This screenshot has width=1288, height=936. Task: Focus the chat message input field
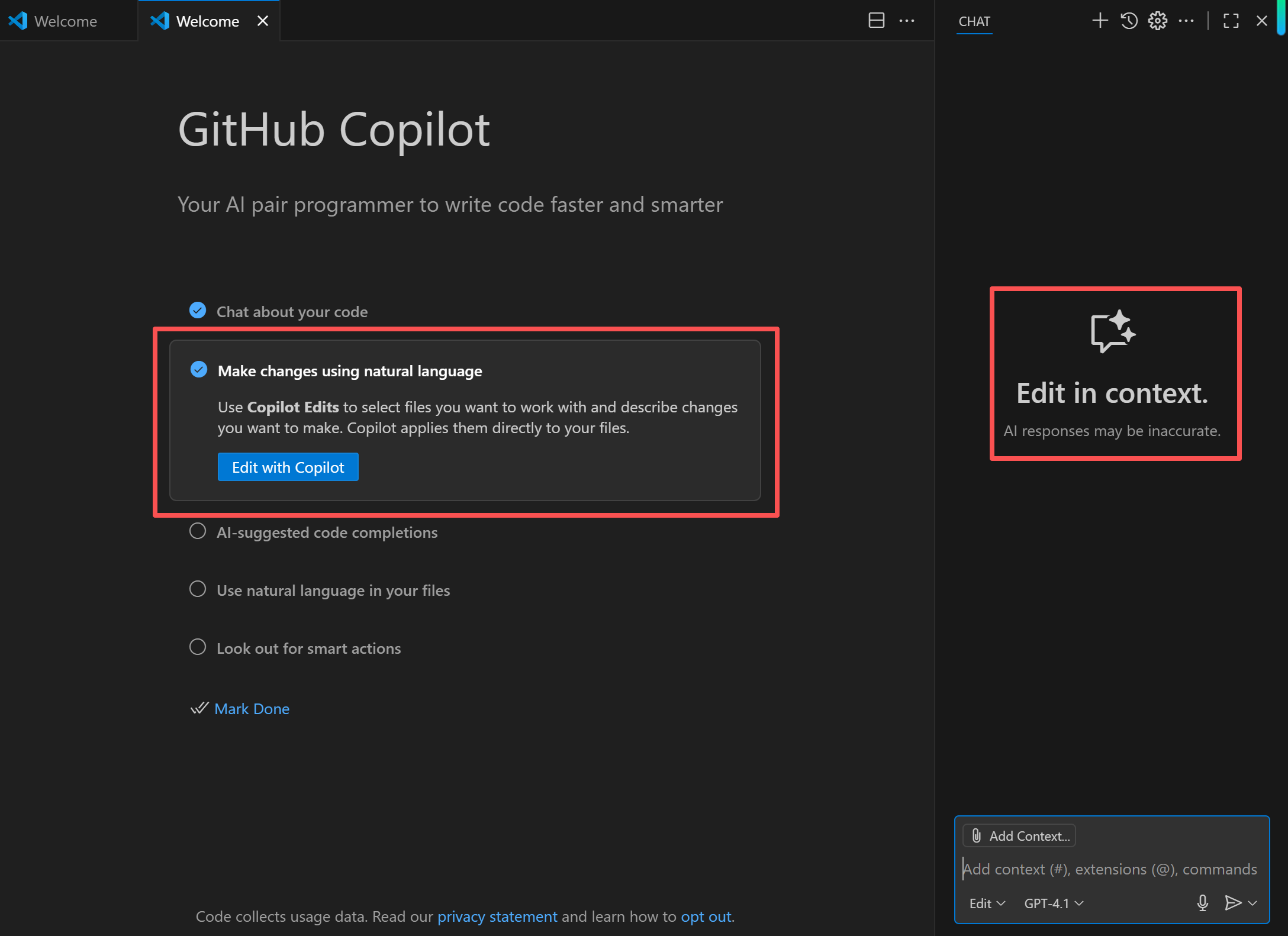point(1112,869)
